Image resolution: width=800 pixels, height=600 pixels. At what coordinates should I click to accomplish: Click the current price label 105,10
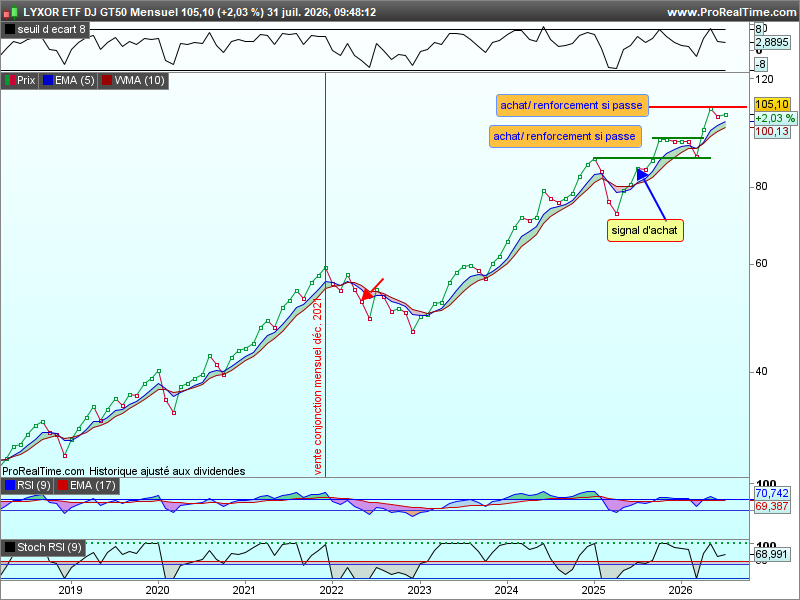click(x=772, y=105)
